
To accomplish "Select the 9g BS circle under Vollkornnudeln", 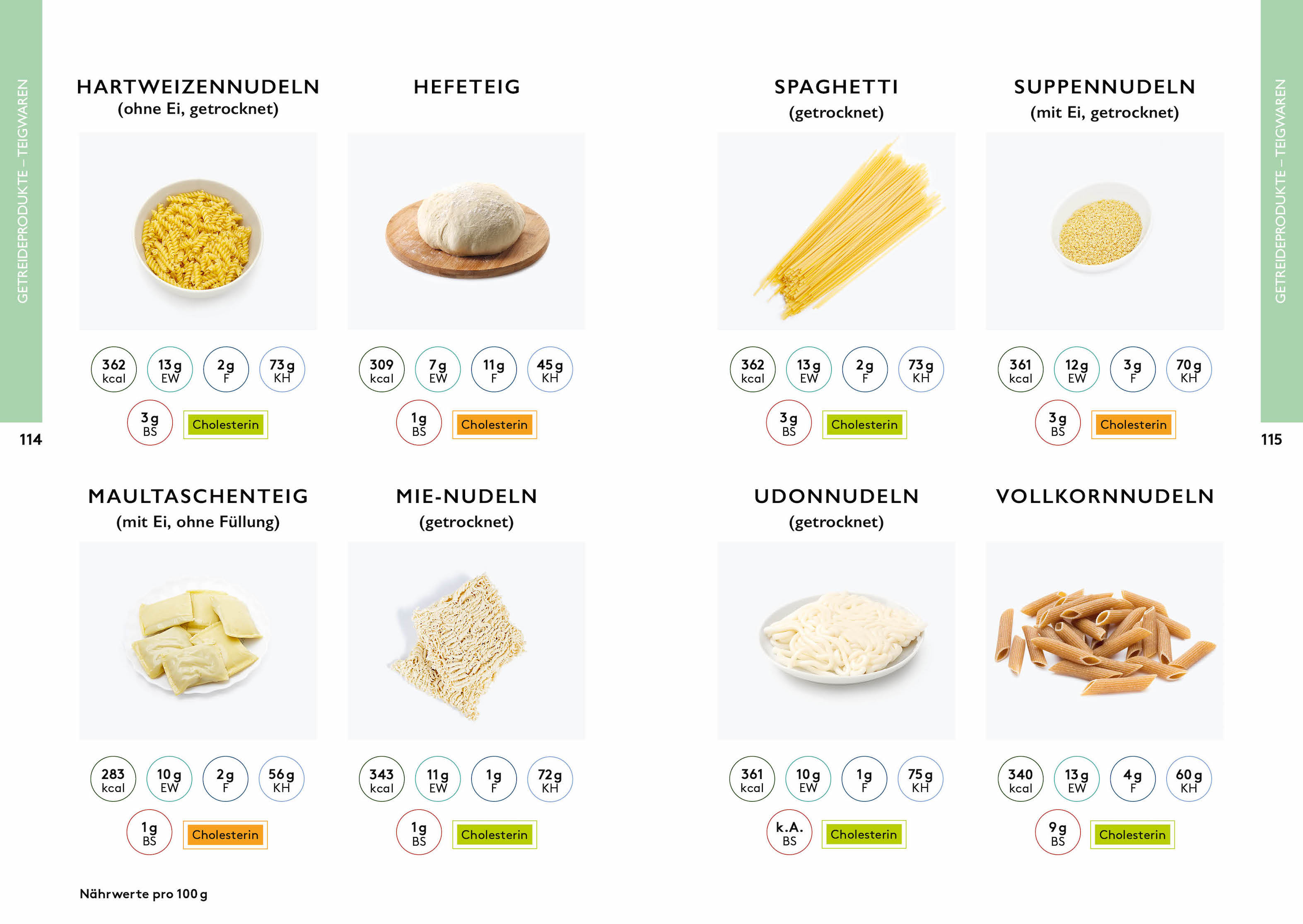I will 1058,833.
